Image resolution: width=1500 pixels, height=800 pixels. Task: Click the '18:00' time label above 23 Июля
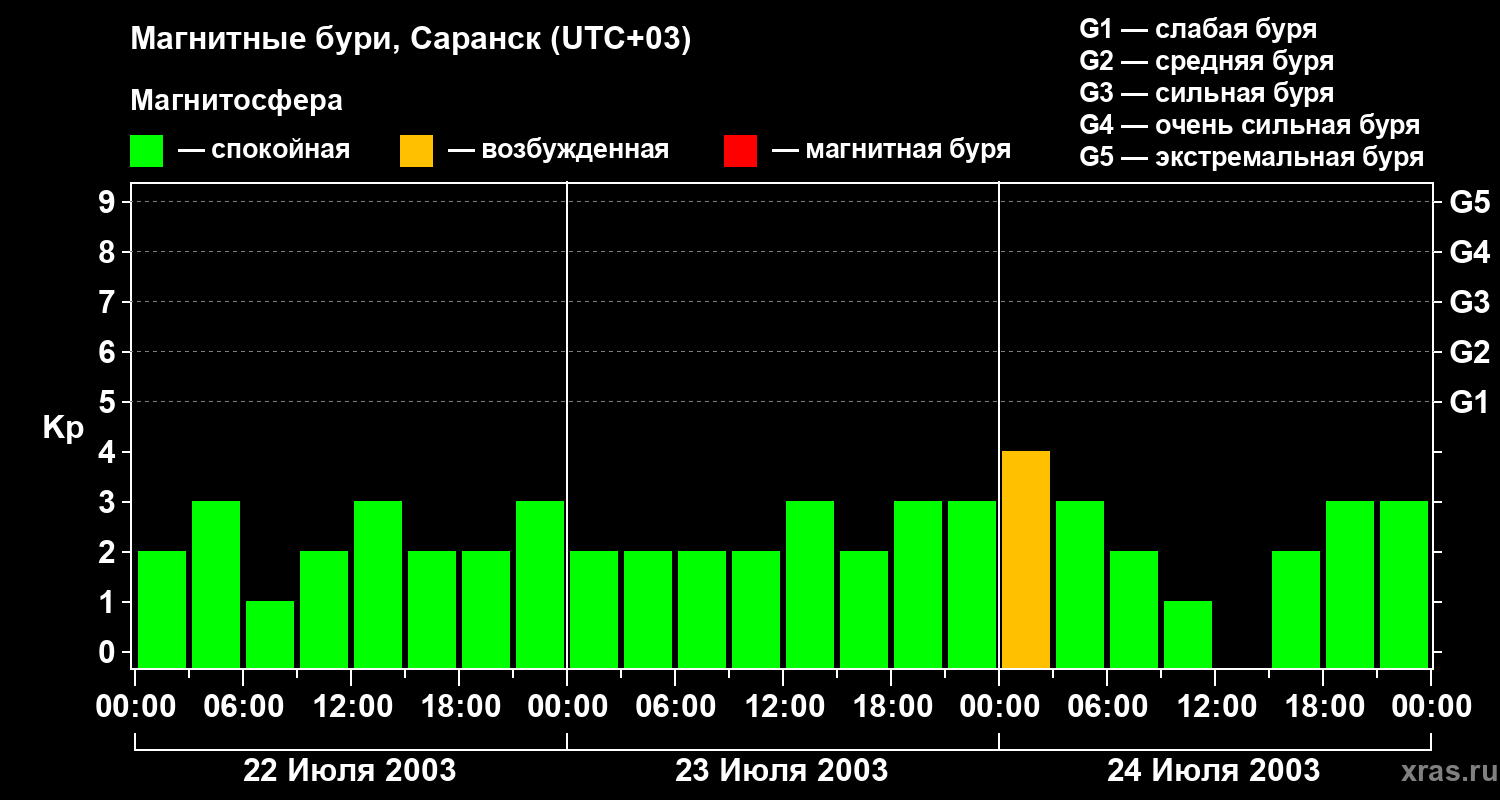(891, 707)
